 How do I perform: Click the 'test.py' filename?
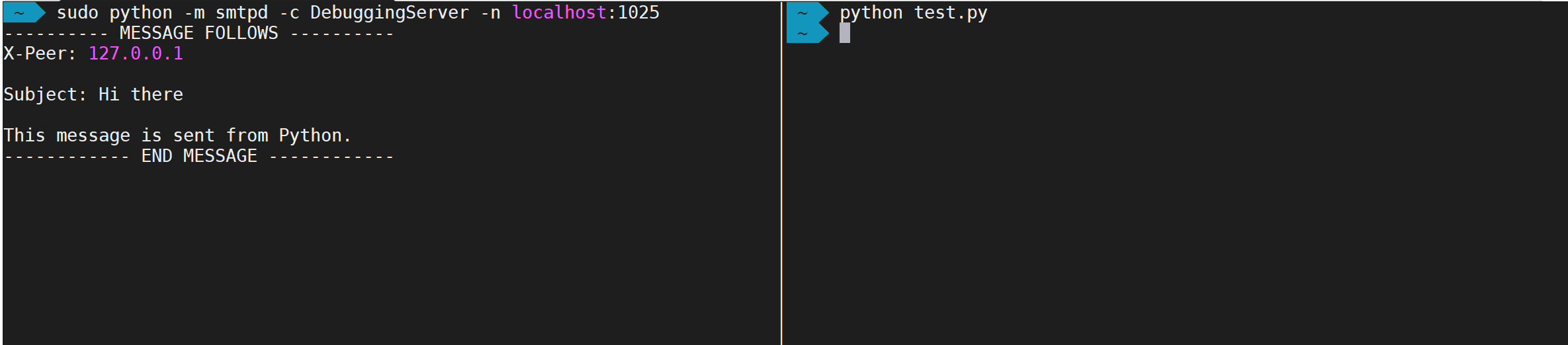(951, 13)
